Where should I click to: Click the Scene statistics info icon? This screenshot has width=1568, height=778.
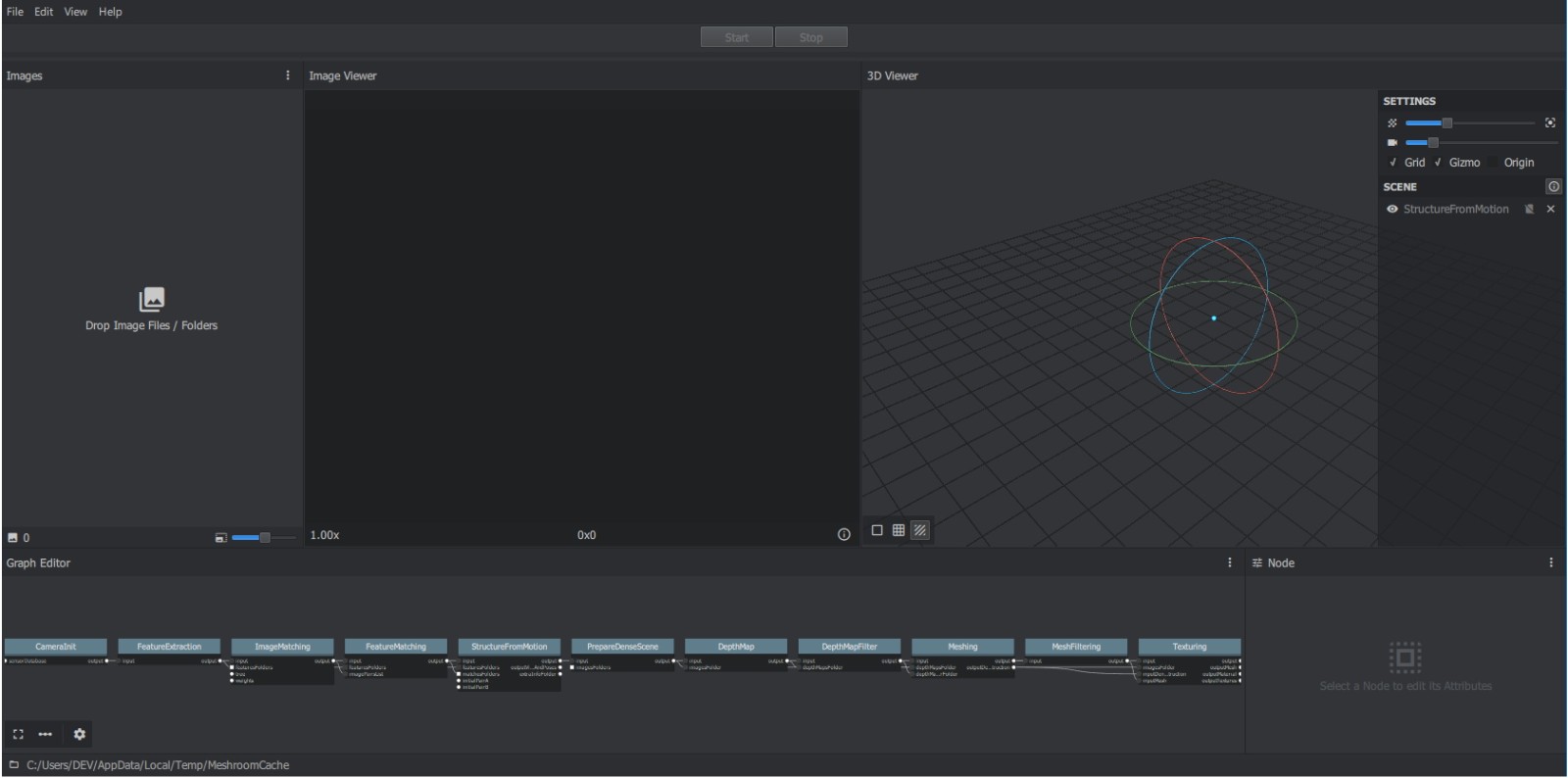click(1553, 186)
